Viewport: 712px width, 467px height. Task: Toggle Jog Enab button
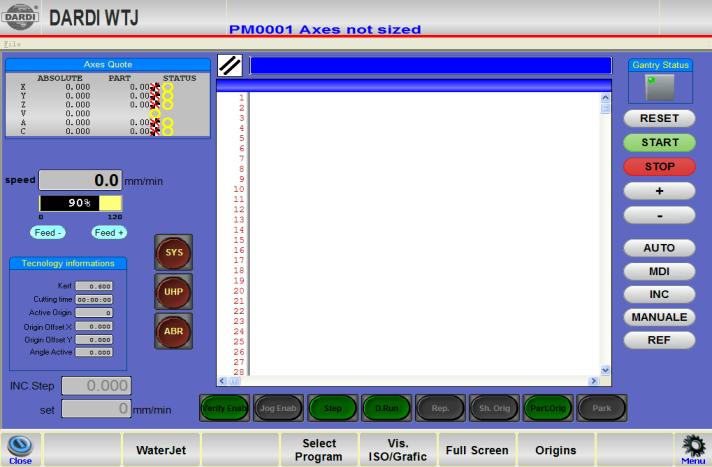[278, 408]
